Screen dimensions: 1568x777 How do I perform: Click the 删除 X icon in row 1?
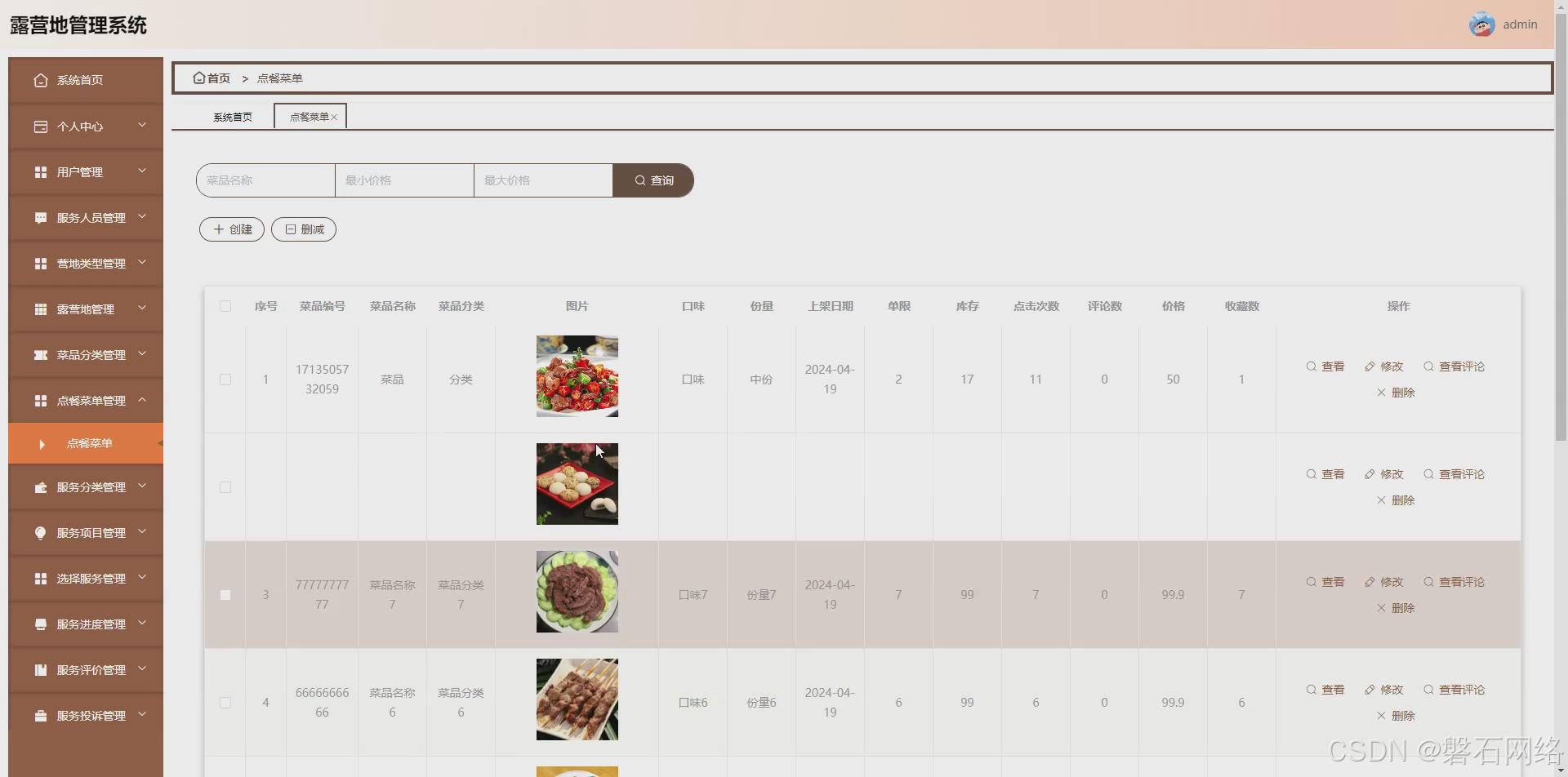tap(1382, 393)
